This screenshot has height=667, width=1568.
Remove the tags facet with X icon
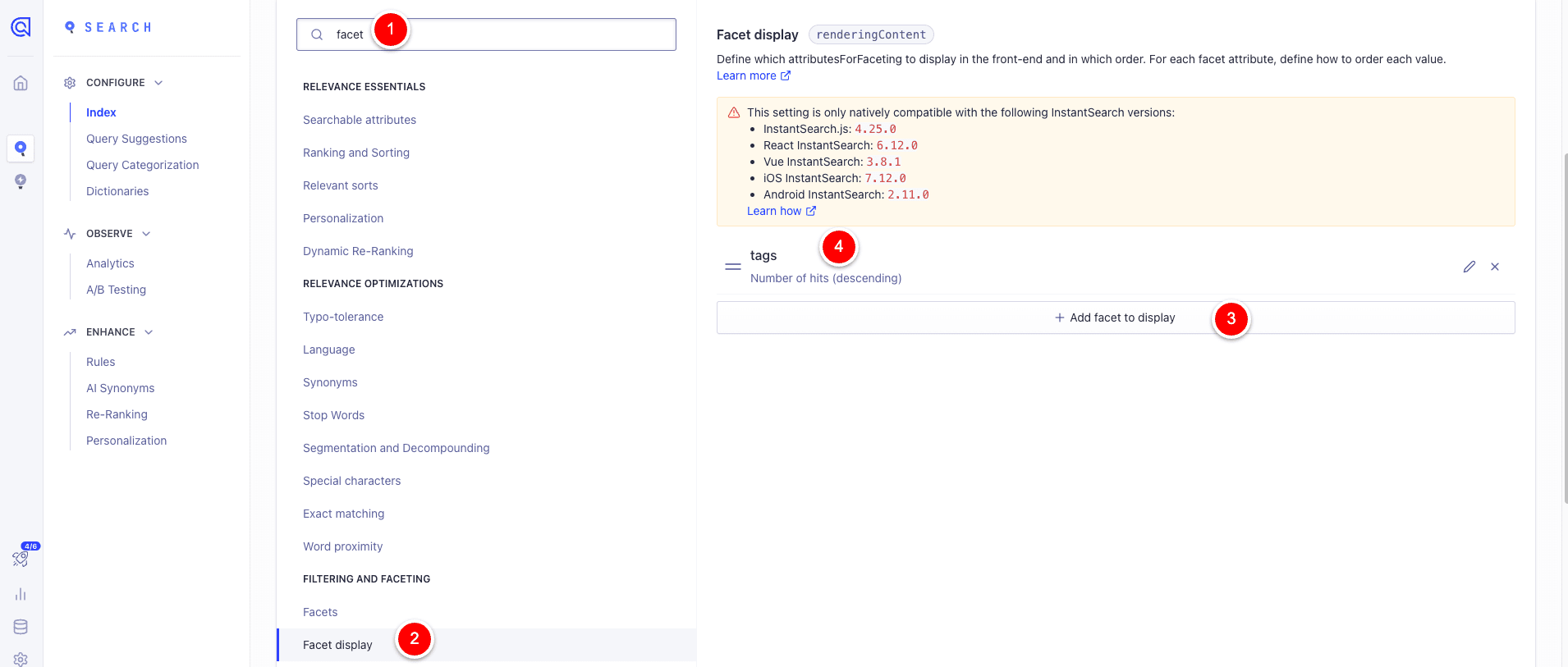pos(1495,267)
